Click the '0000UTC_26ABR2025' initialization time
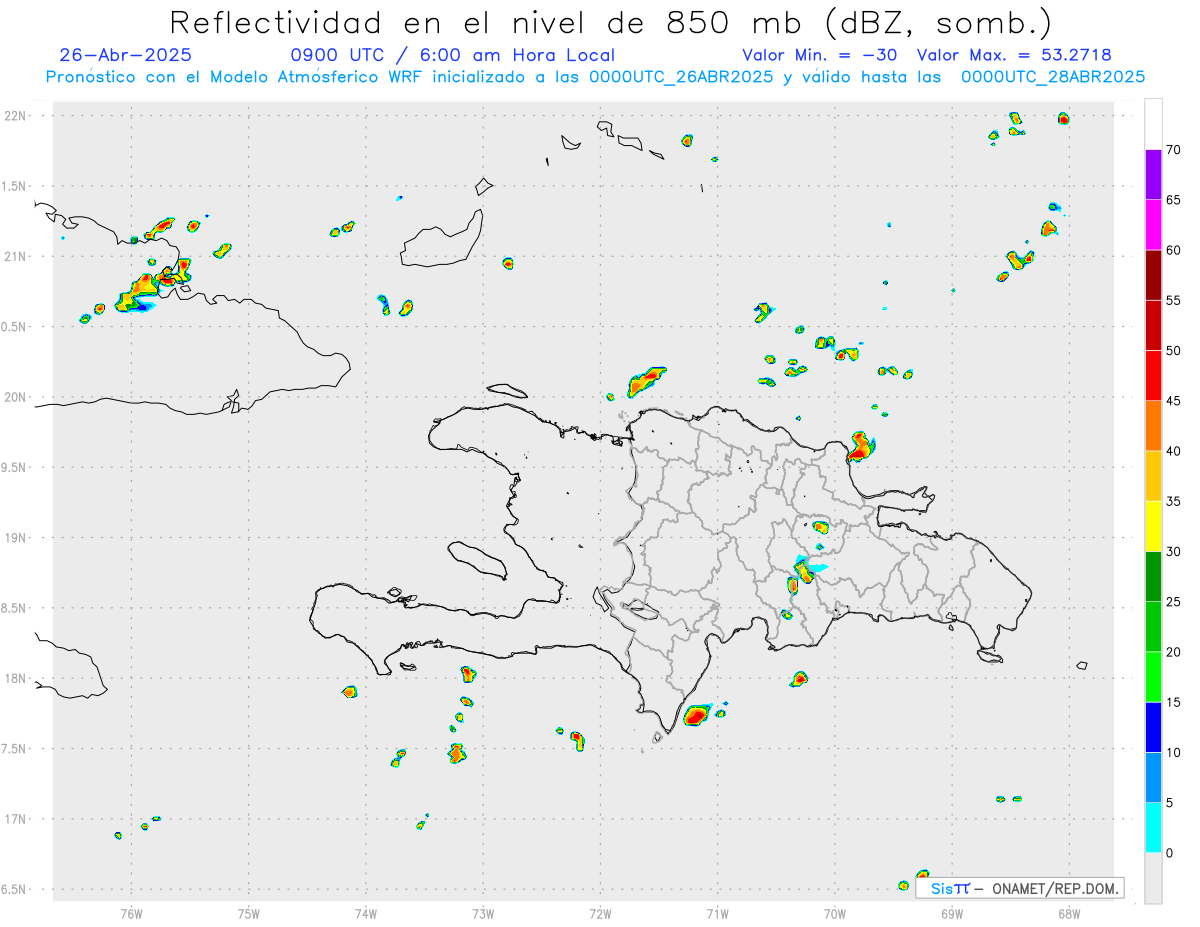 point(681,77)
